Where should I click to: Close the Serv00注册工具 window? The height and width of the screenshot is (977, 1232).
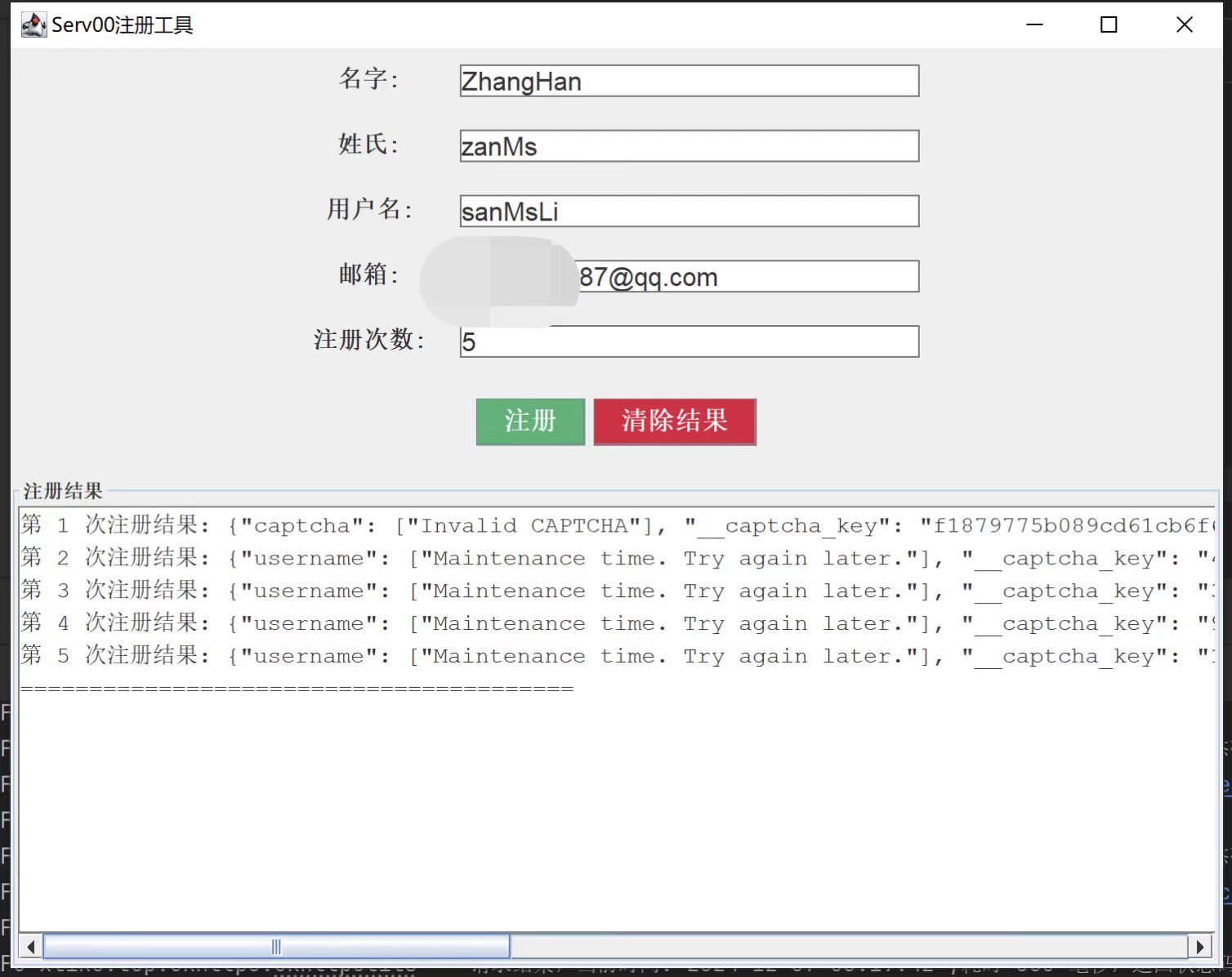coord(1185,25)
